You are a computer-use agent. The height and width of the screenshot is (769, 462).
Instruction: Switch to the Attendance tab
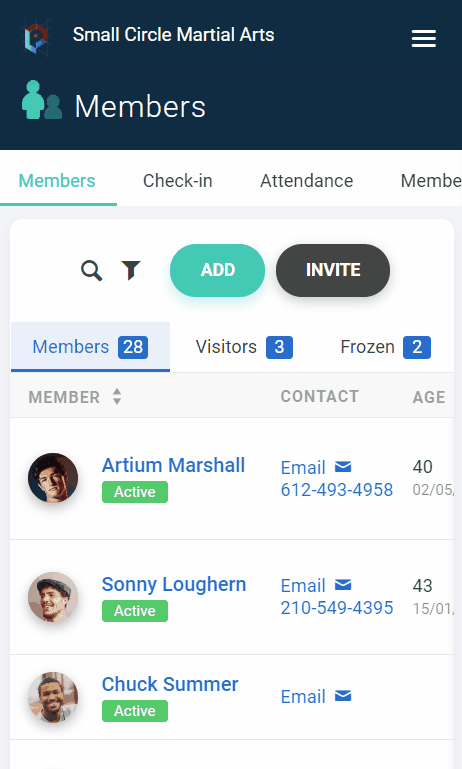tap(307, 180)
